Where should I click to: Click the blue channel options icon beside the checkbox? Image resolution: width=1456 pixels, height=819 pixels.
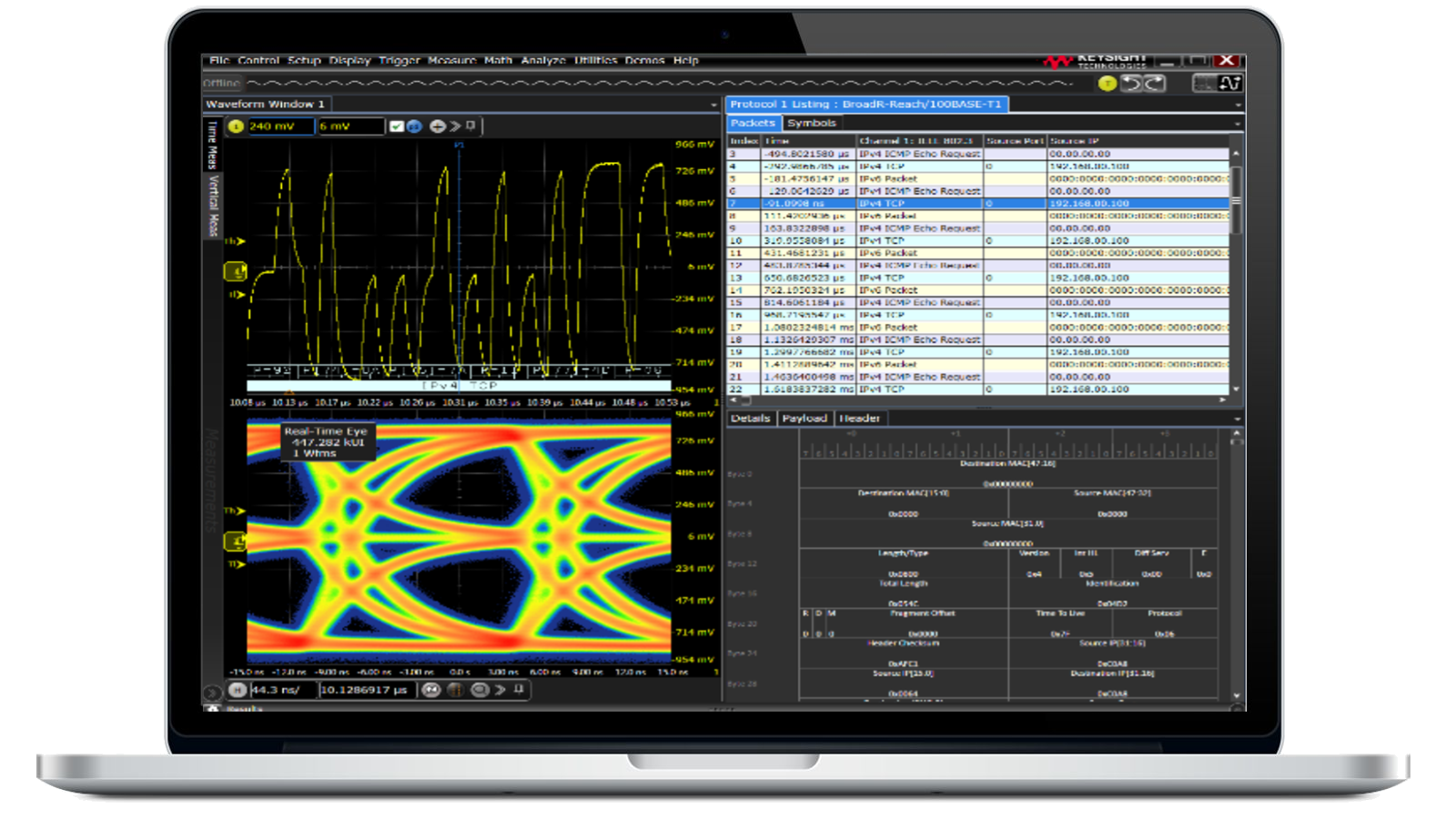414,126
